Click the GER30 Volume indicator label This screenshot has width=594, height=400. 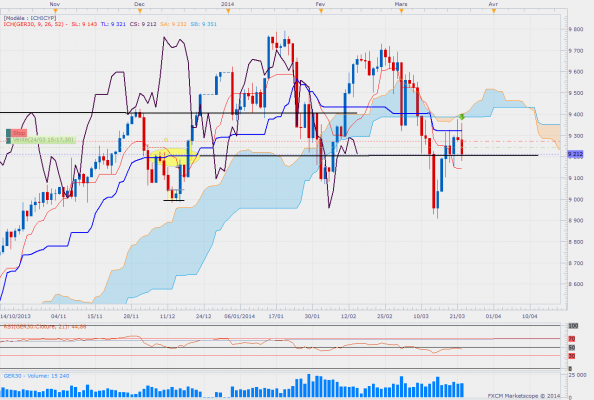pos(36,376)
